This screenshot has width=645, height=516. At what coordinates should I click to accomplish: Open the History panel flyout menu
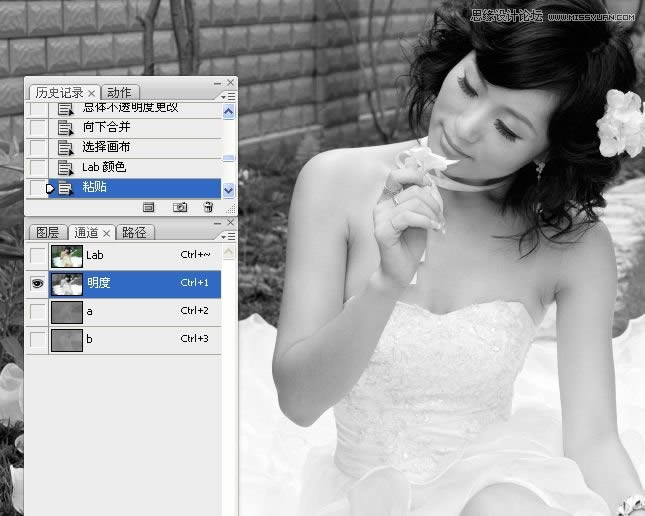pyautogui.click(x=230, y=96)
